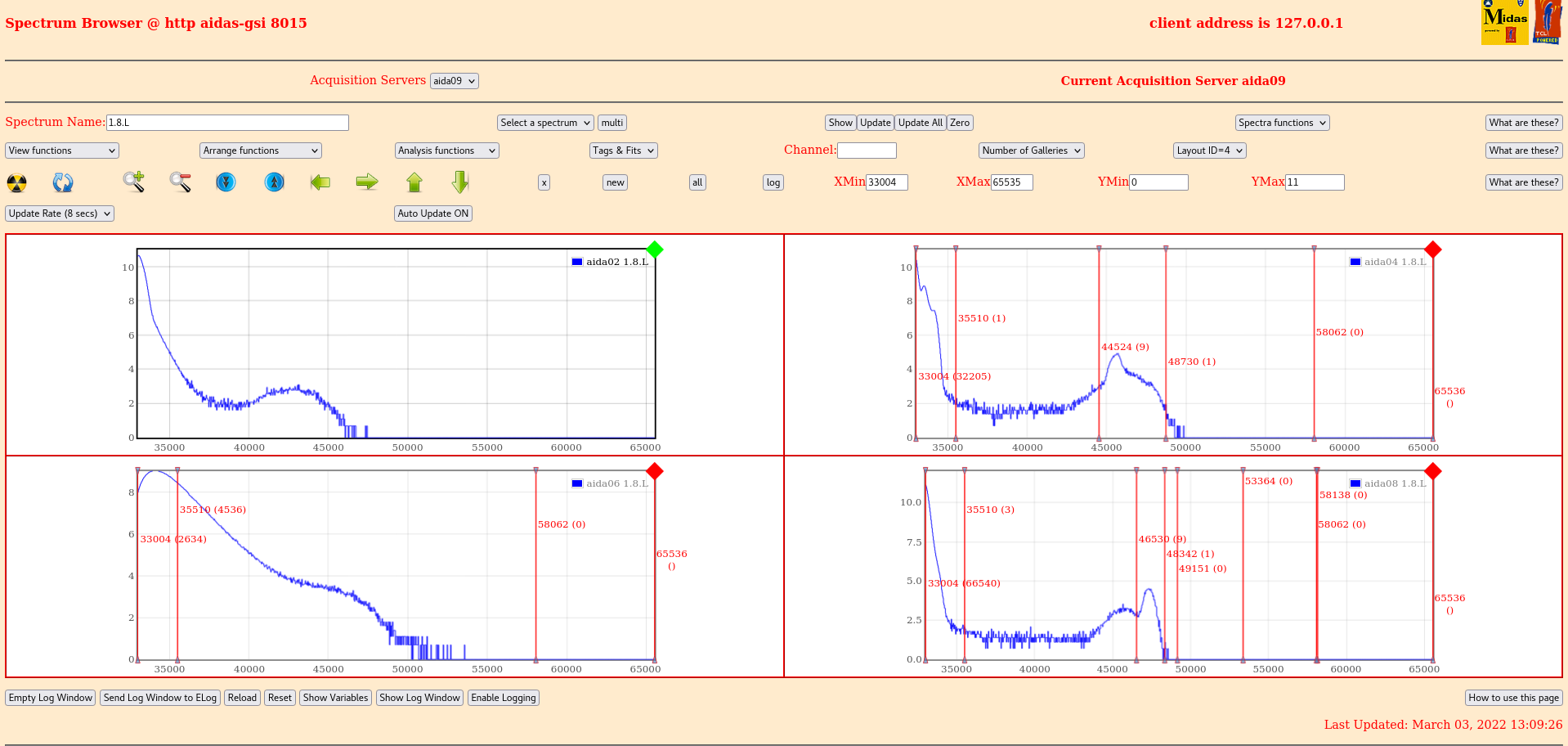Image resolution: width=1568 pixels, height=746 pixels.
Task: Click the multi button
Action: [x=612, y=123]
